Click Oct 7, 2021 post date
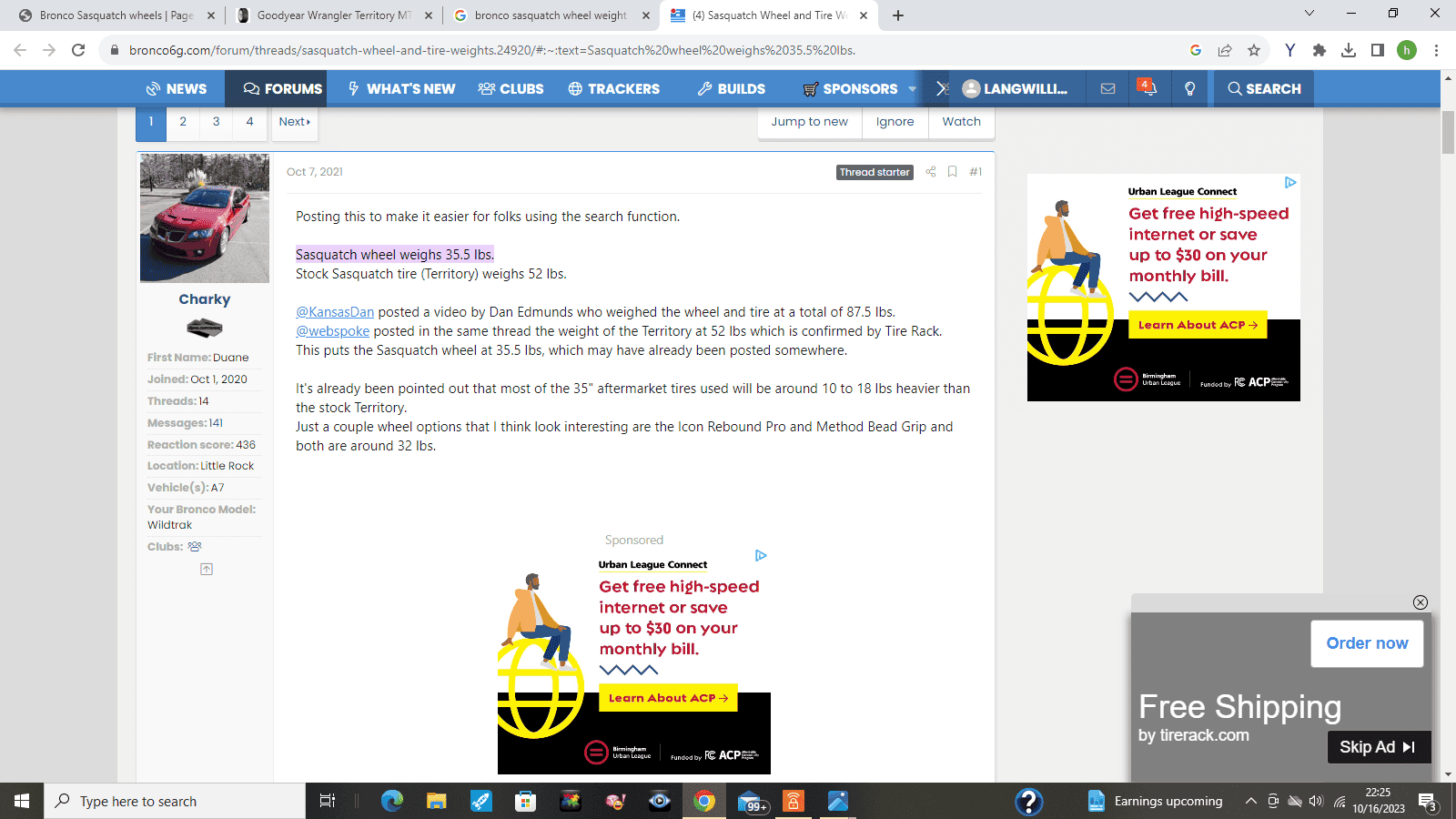1456x819 pixels. (315, 172)
